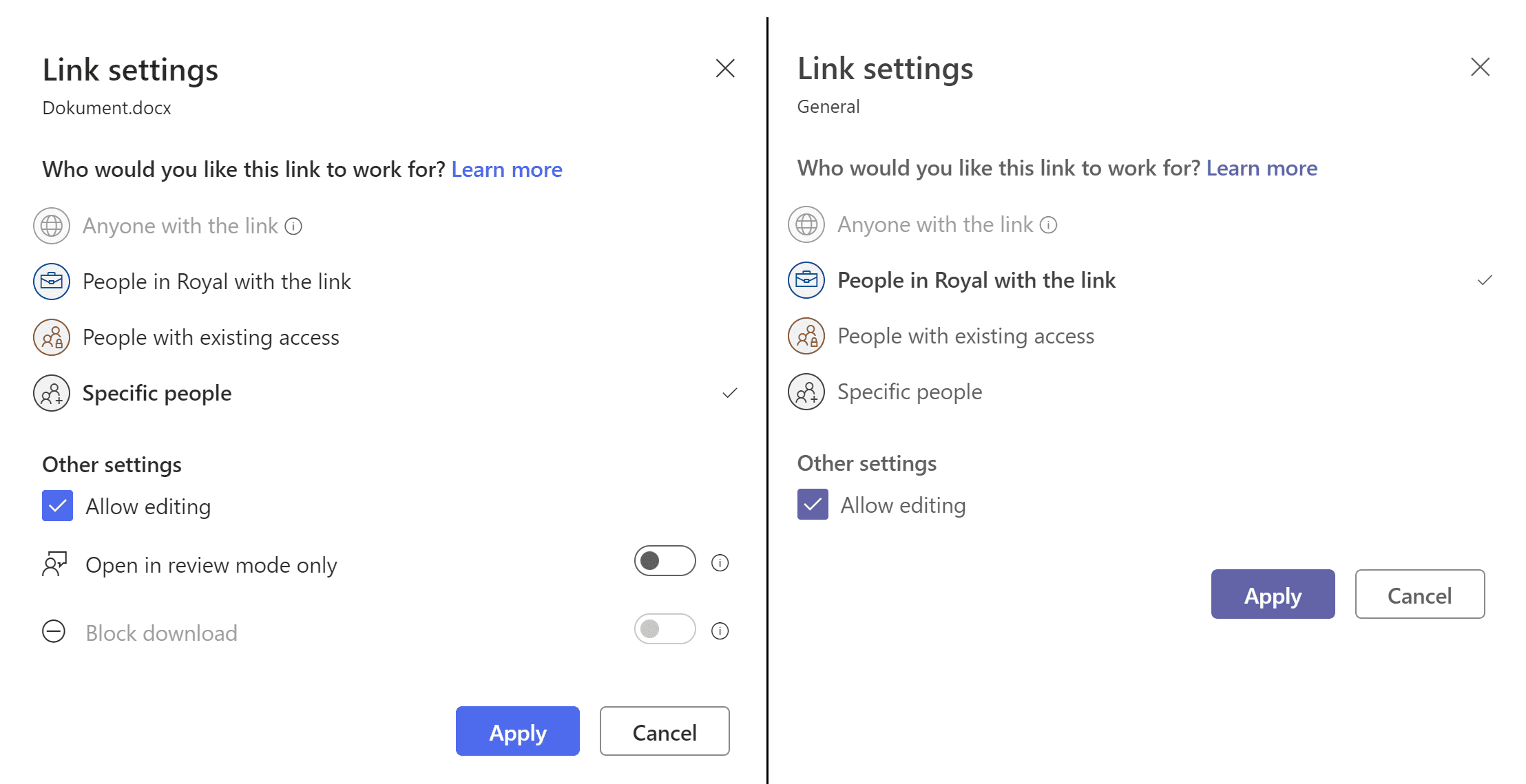This screenshot has height=784, width=1526.
Task: Uncheck Allow editing in the left dialog
Action: pyautogui.click(x=57, y=506)
